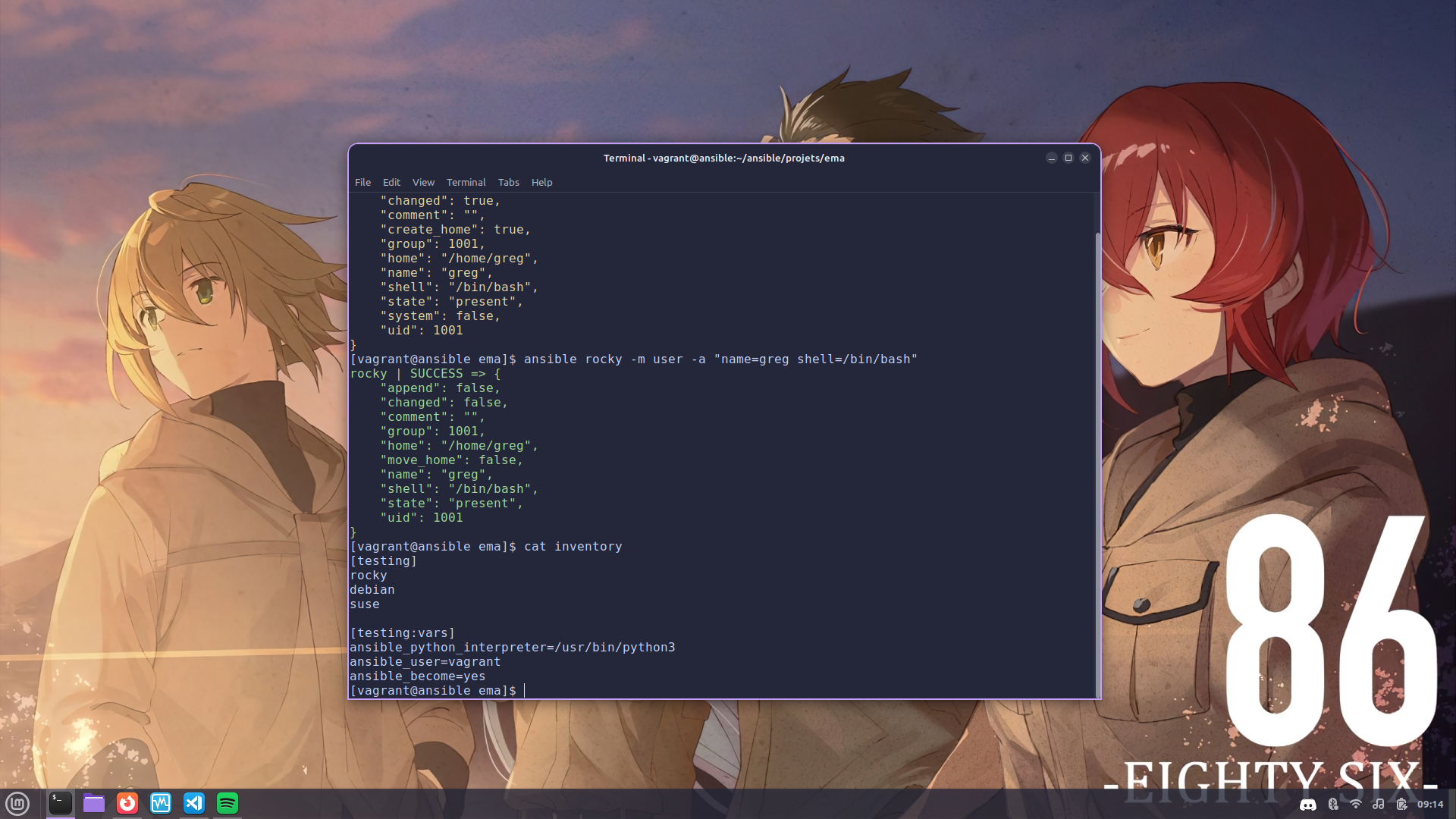Click the Discord tray icon

(x=1308, y=805)
